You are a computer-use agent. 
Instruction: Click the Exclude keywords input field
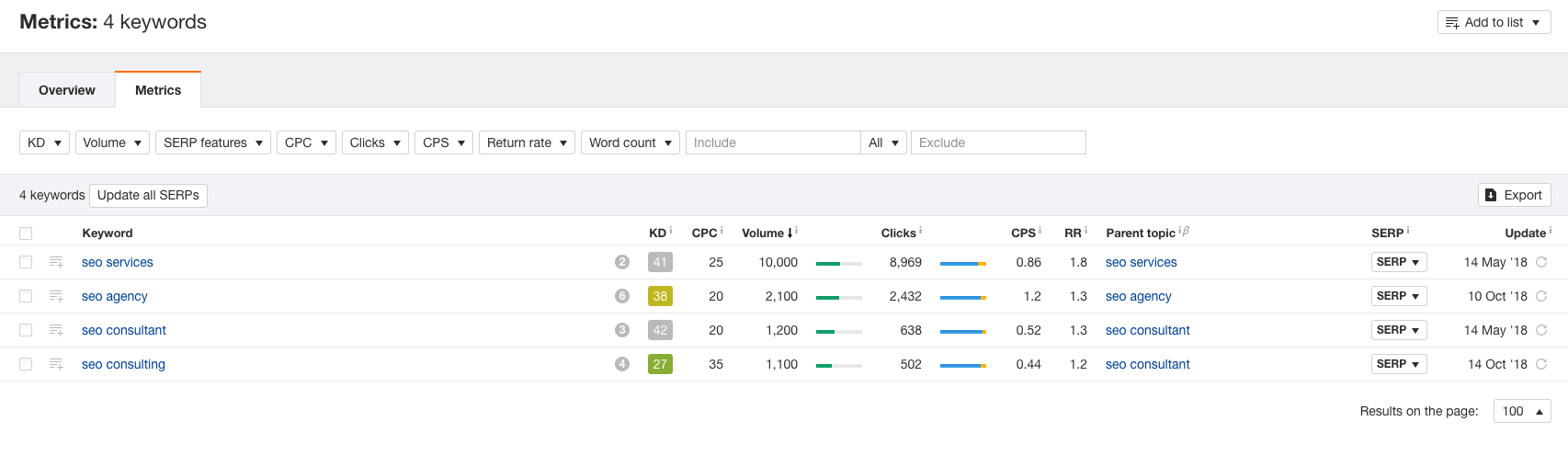coord(998,142)
